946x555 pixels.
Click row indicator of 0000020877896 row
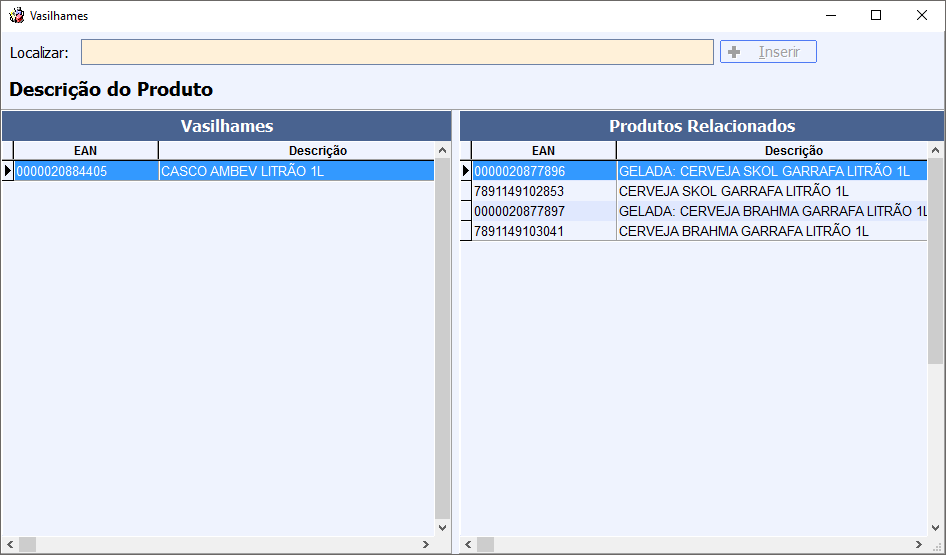(466, 171)
